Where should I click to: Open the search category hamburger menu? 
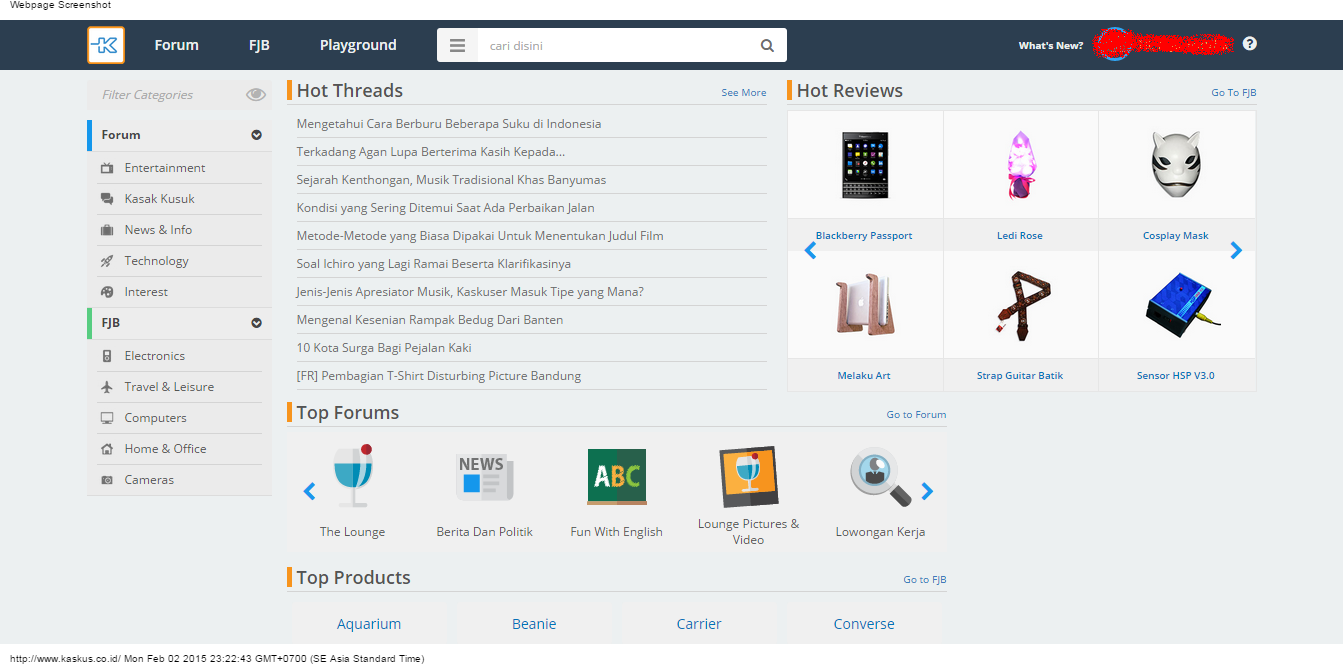(x=457, y=45)
